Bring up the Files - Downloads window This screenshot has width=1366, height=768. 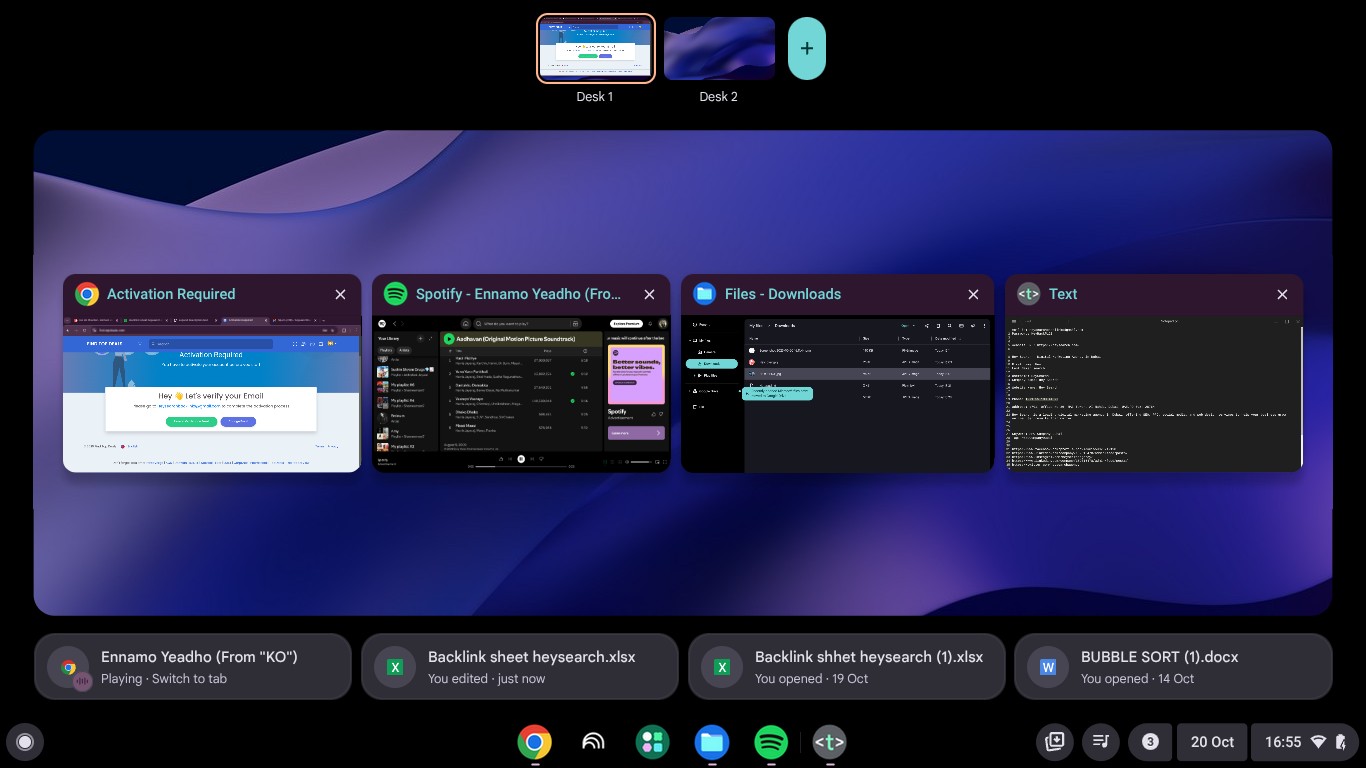click(x=837, y=394)
